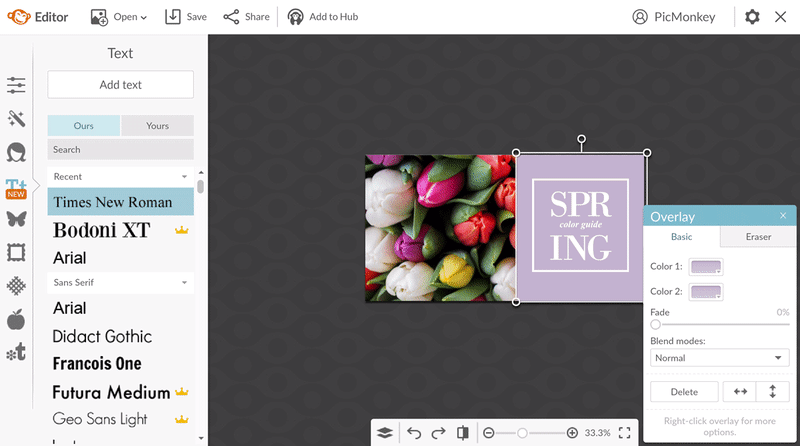Open the Touch Up face icon
The height and width of the screenshot is (446, 800).
(x=16, y=152)
